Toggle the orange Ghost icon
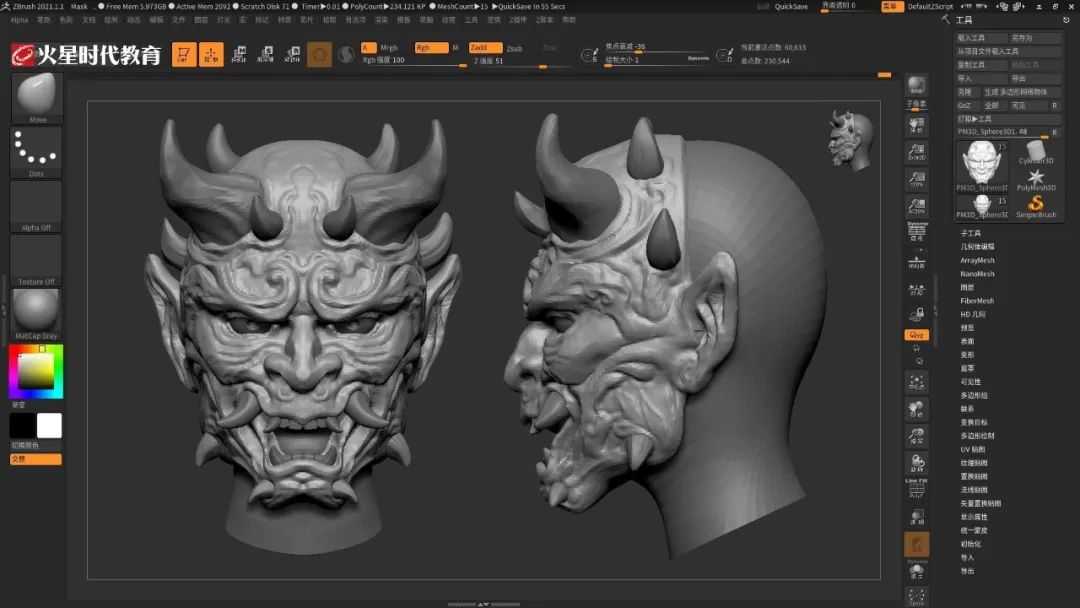Image resolution: width=1080 pixels, height=608 pixels. coord(916,544)
